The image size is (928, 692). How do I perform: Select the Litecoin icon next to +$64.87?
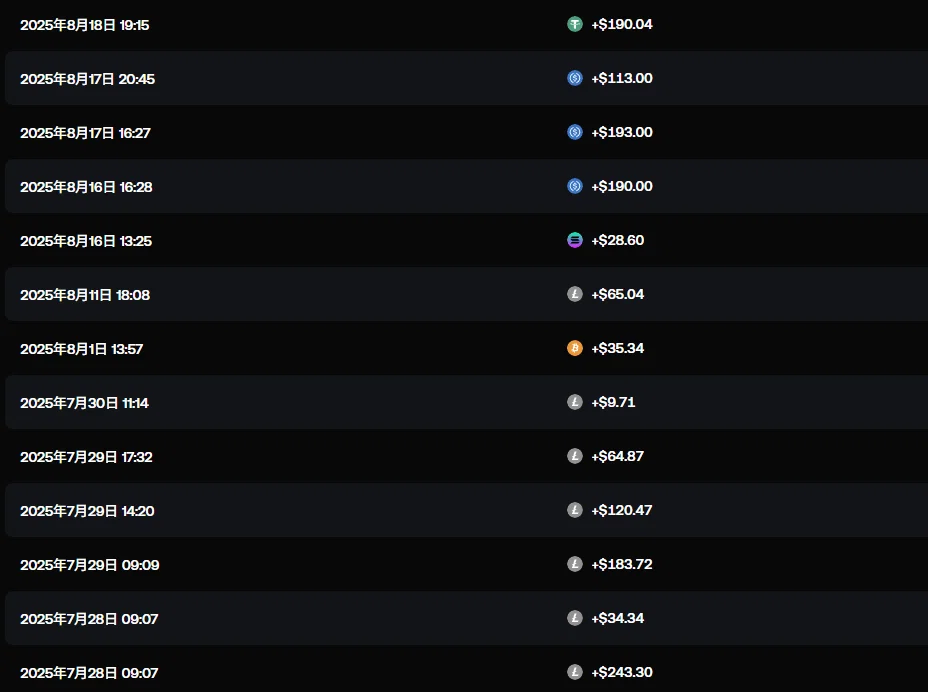tap(574, 456)
